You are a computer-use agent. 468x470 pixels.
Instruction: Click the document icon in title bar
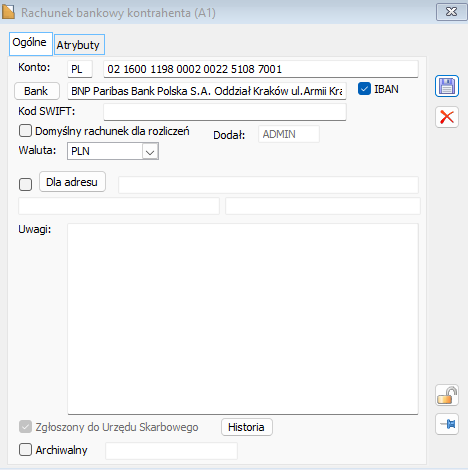click(x=8, y=12)
